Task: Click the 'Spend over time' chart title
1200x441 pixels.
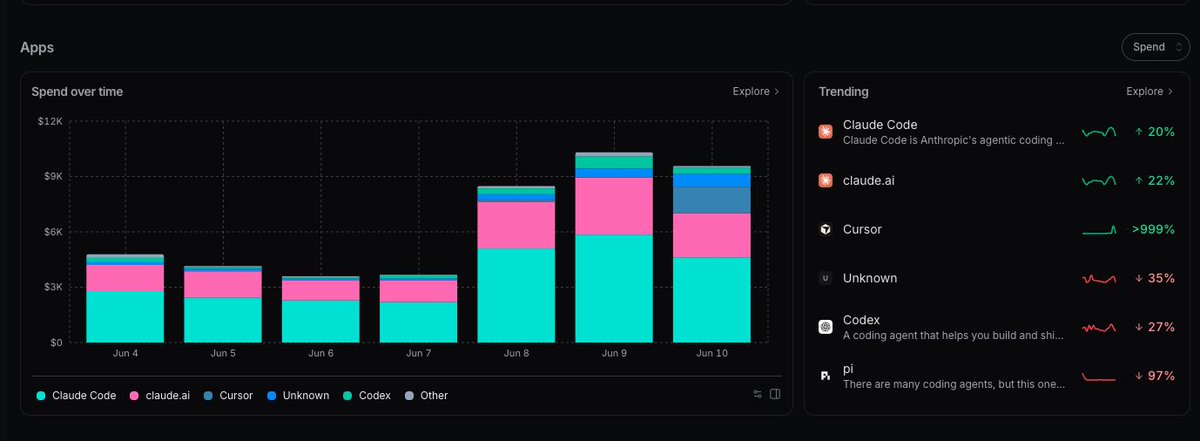Action: pyautogui.click(x=77, y=91)
